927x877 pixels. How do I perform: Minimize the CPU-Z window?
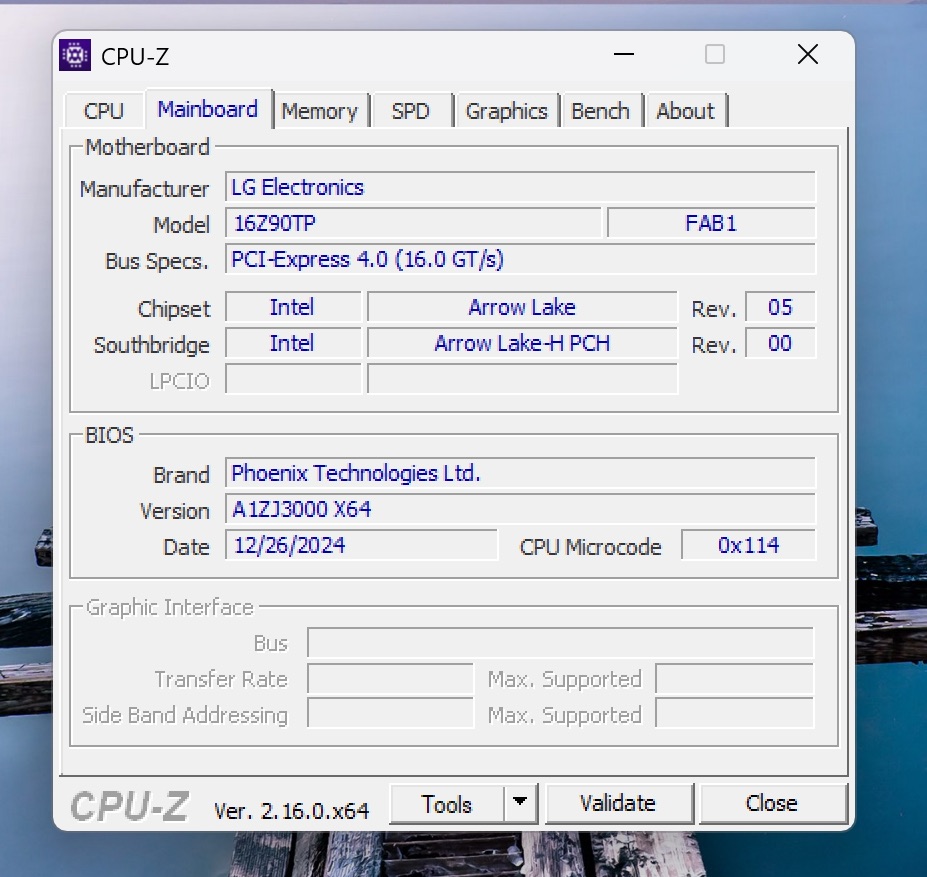coord(624,54)
